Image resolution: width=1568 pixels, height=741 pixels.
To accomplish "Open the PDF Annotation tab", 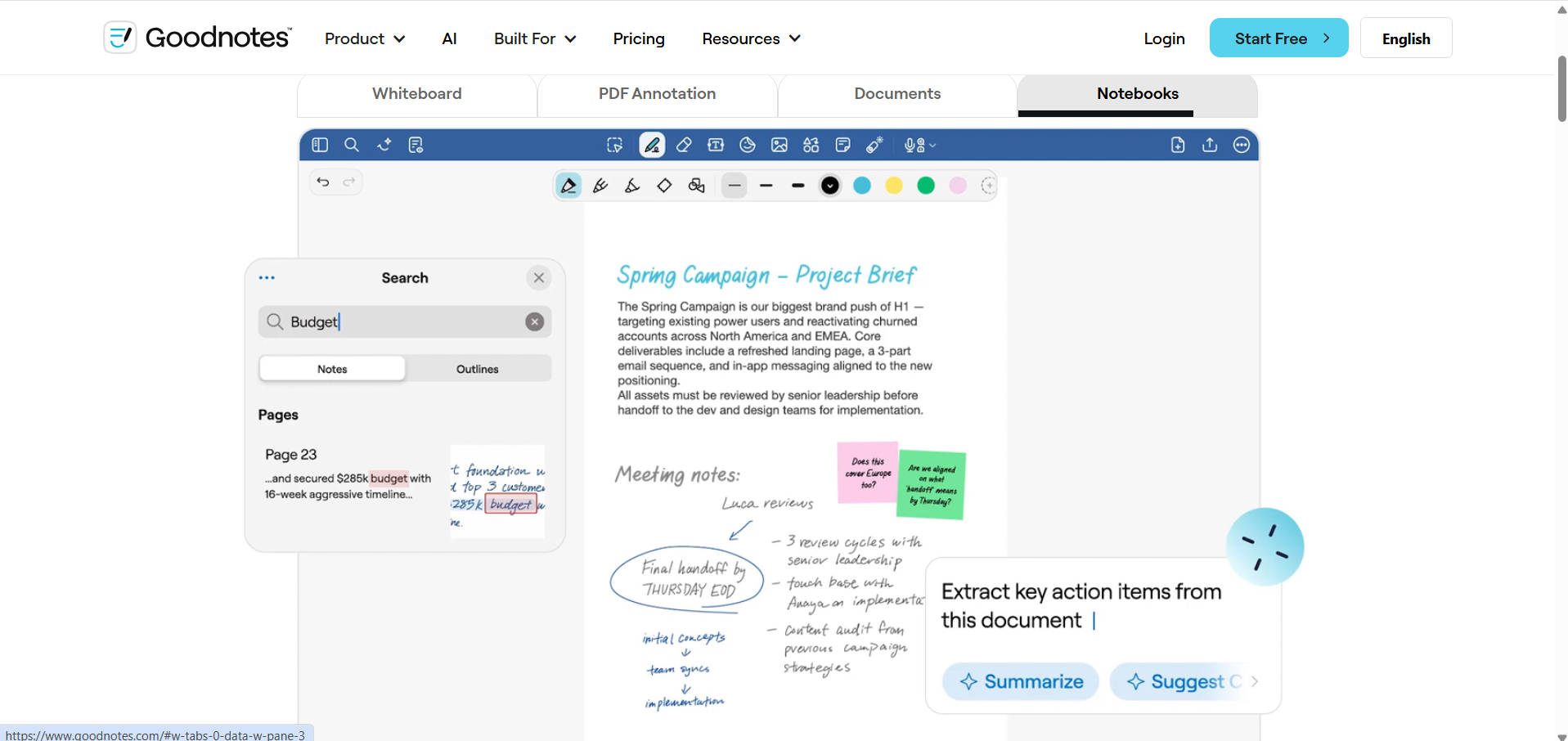I will pos(657,94).
